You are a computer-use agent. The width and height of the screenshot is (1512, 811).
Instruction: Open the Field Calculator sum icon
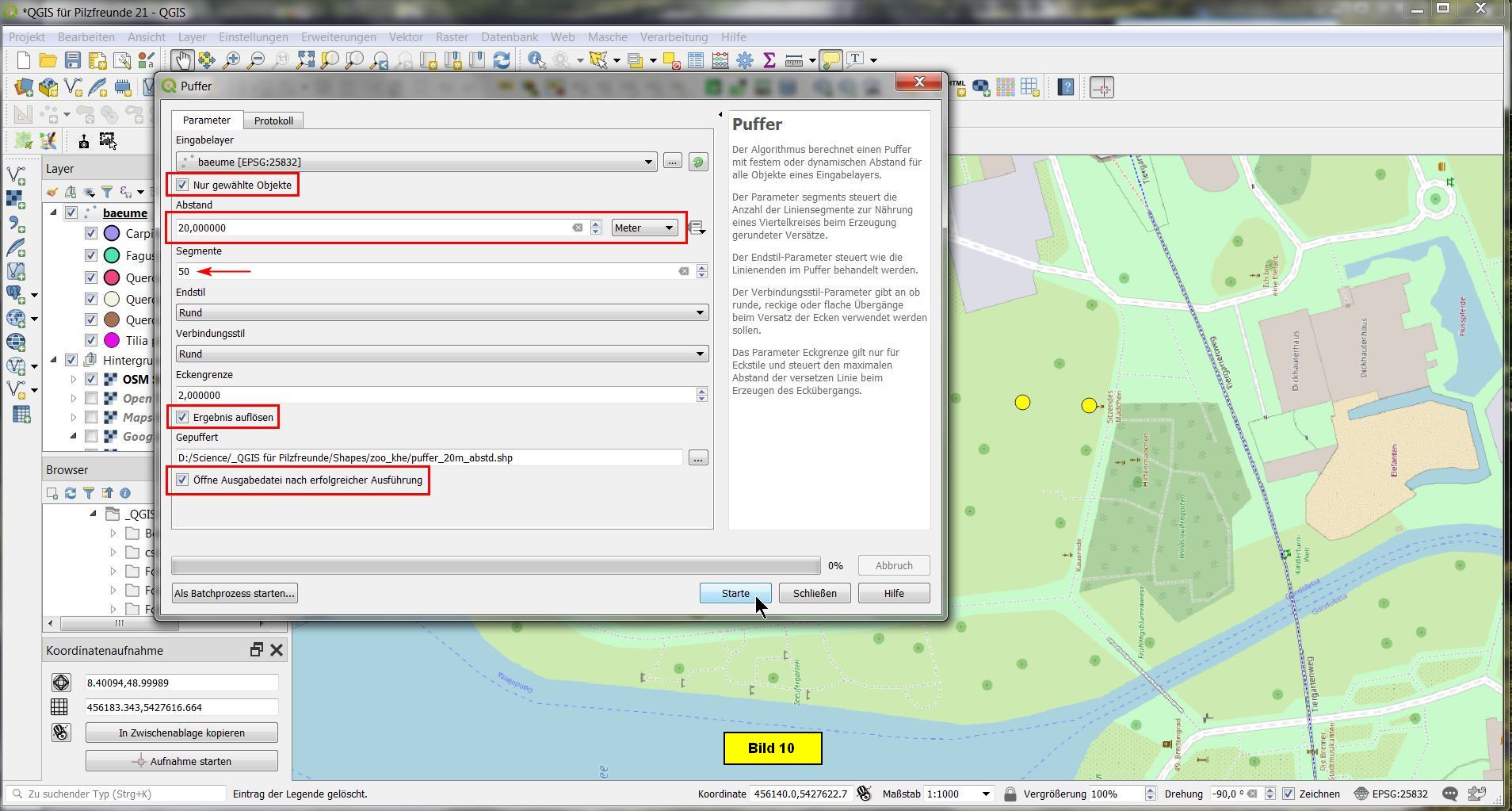coord(768,60)
